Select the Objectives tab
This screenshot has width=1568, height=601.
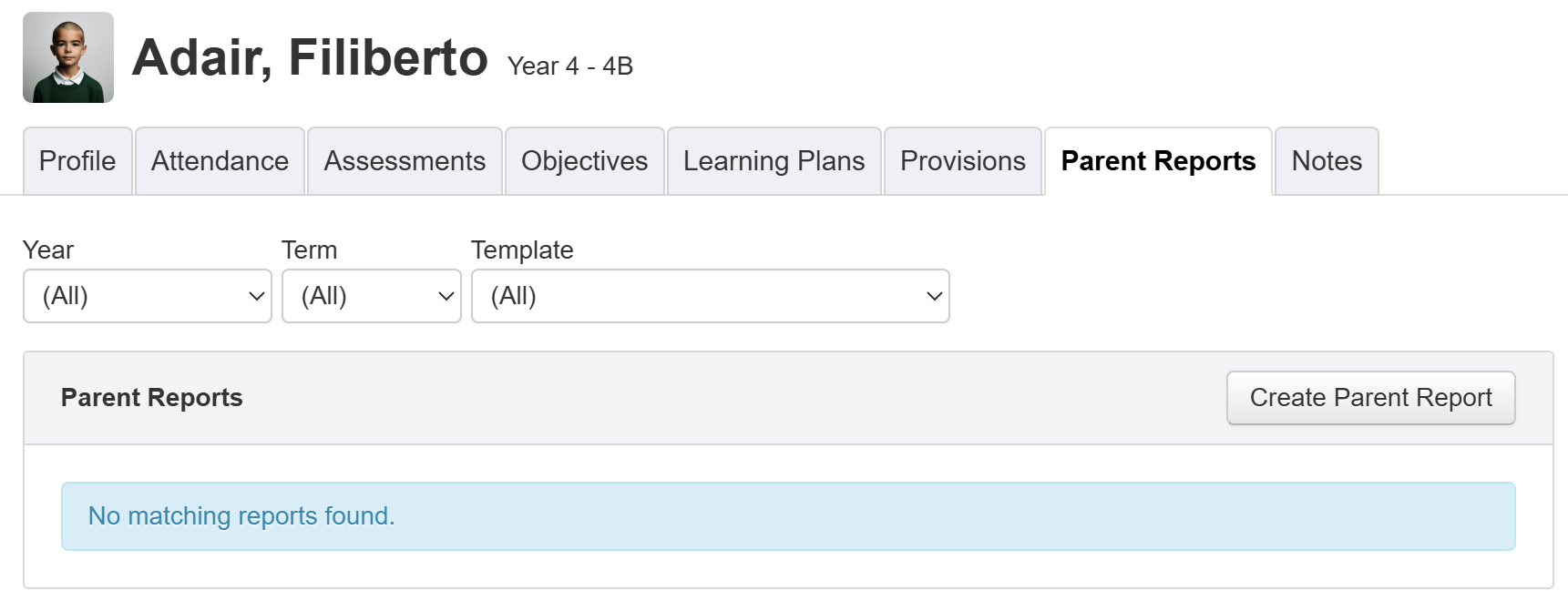click(584, 161)
